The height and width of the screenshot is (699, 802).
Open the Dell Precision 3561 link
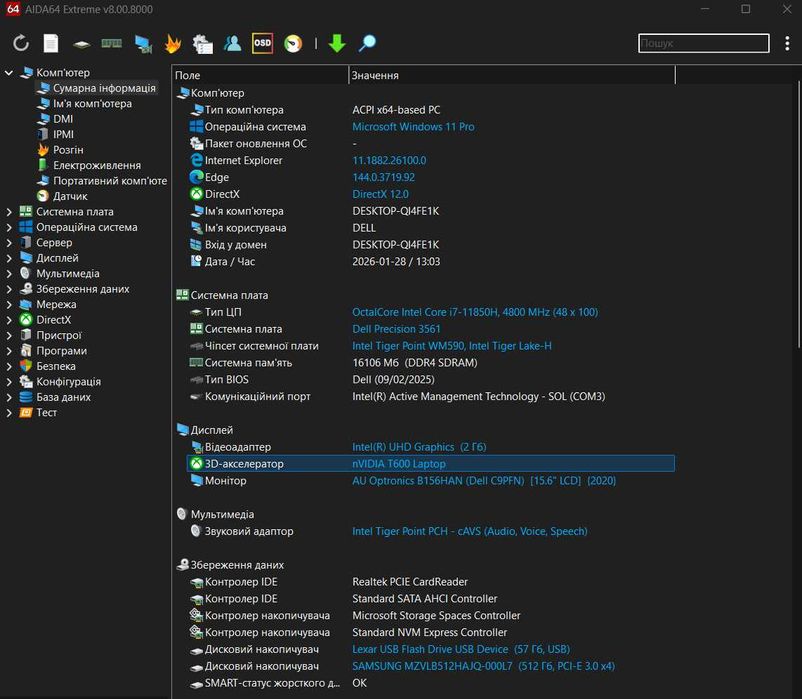point(396,329)
